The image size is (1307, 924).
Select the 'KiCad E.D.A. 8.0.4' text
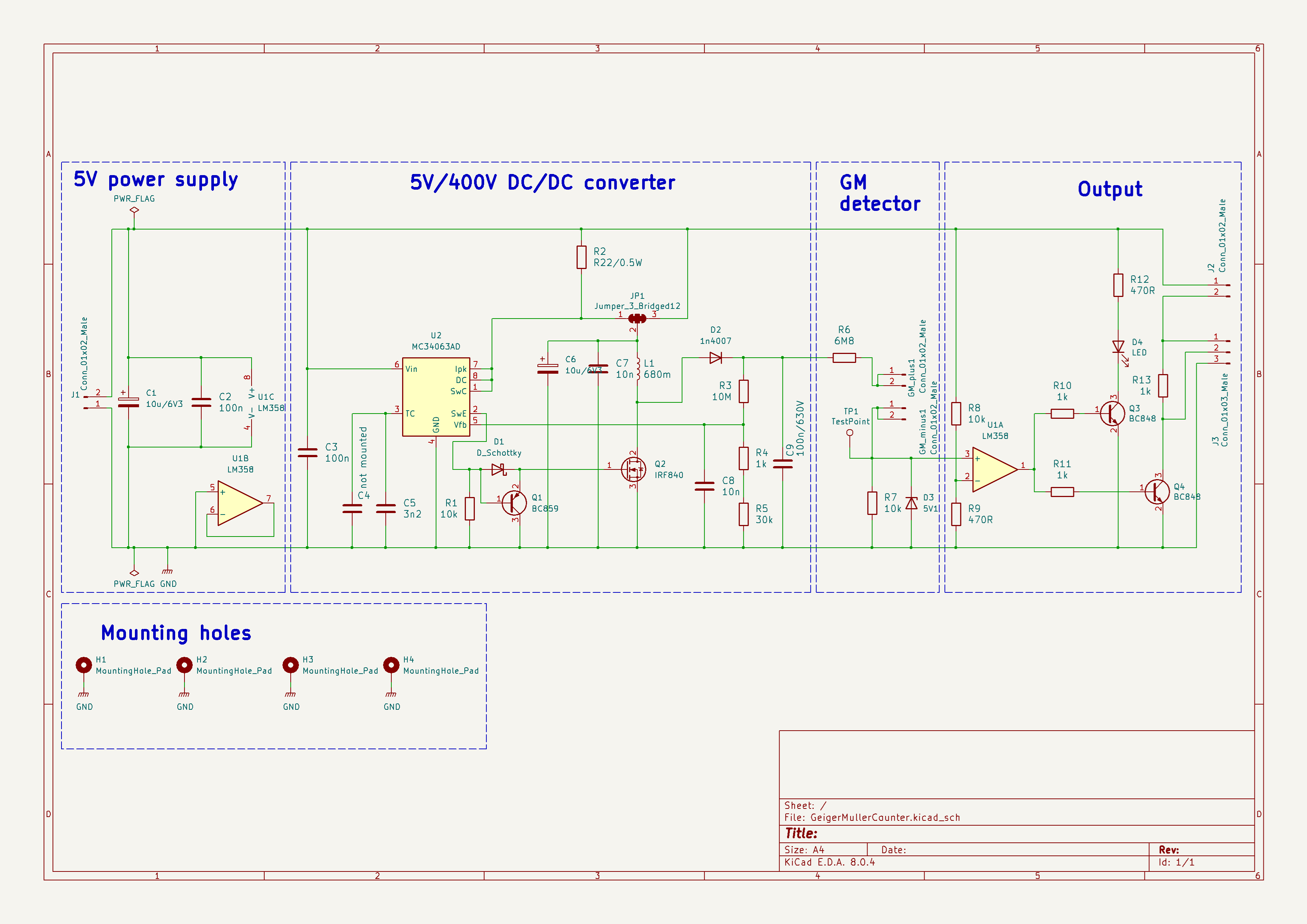[829, 862]
